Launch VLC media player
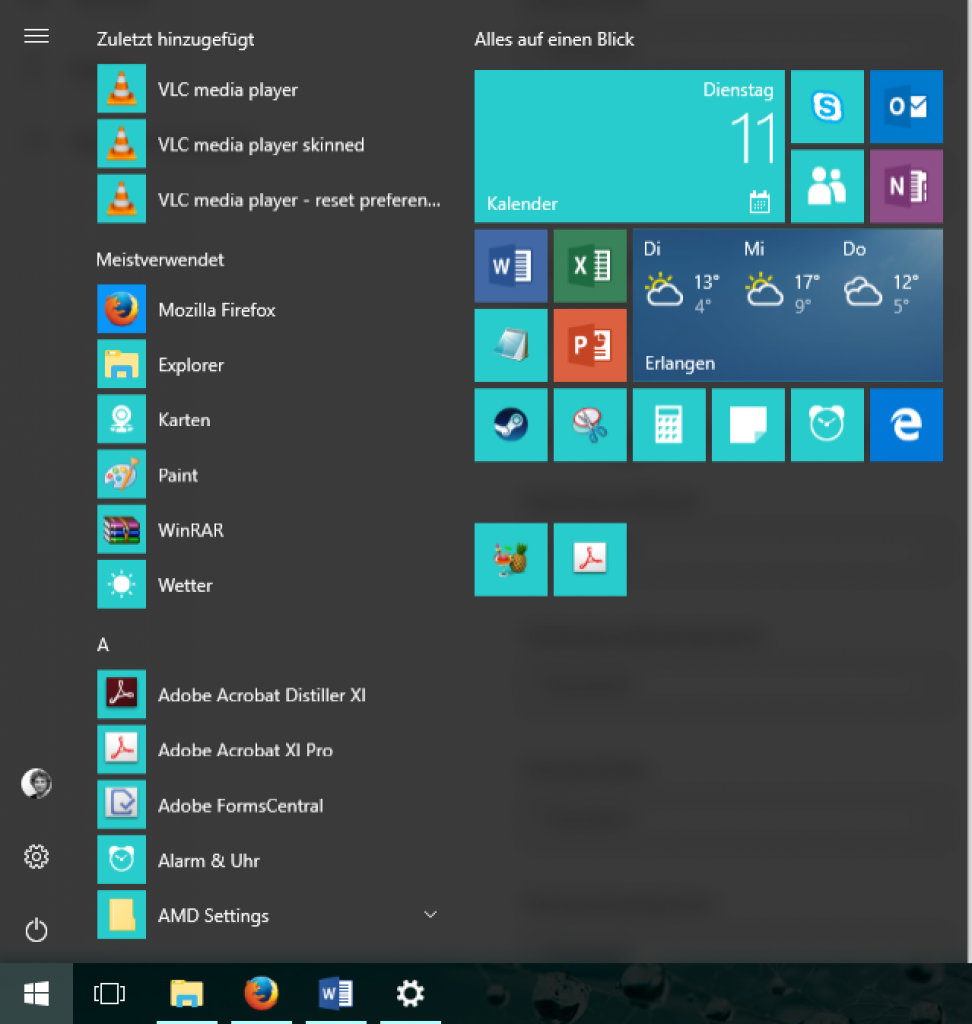Viewport: 972px width, 1024px height. 270,89
